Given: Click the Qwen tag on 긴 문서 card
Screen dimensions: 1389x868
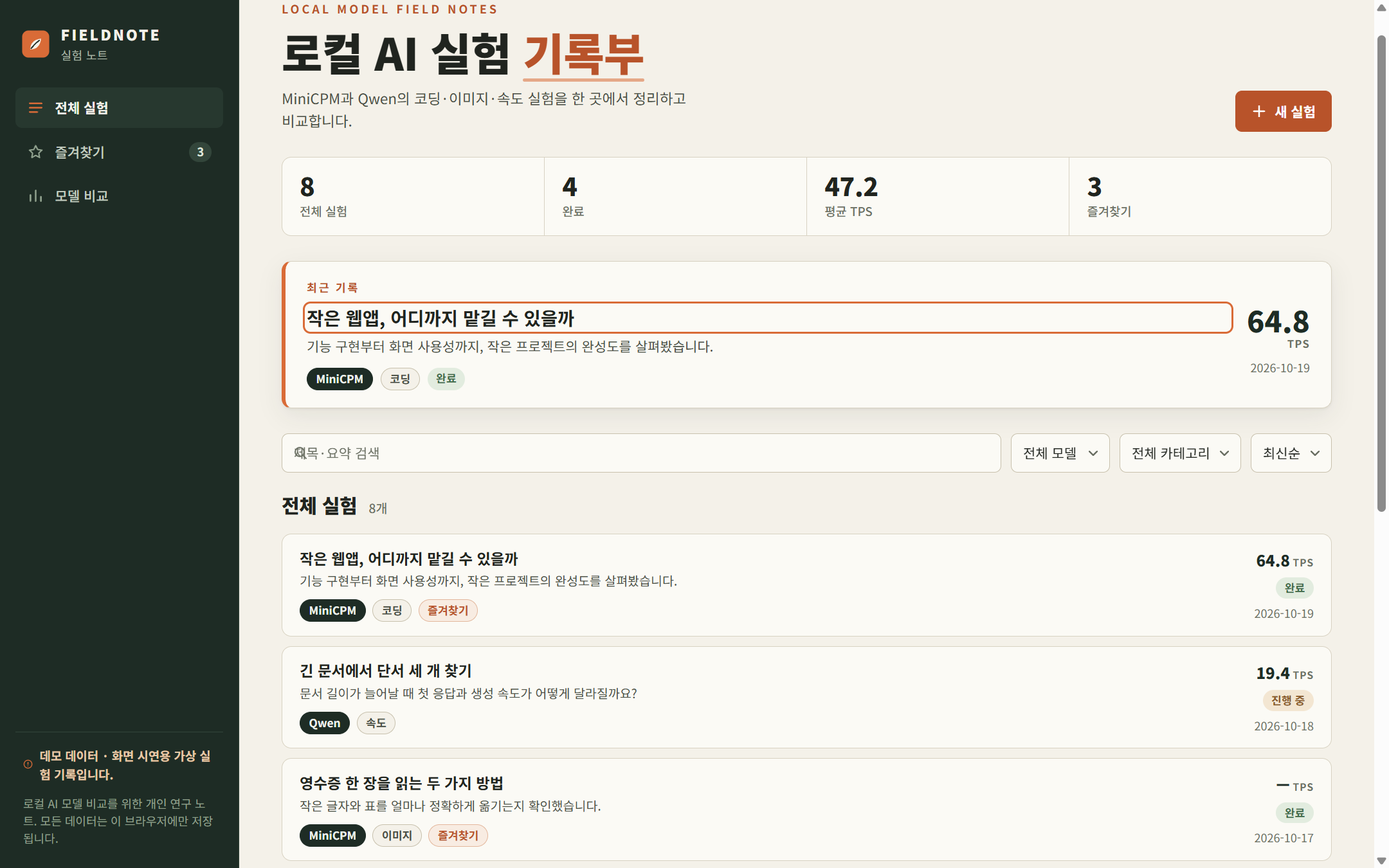Looking at the screenshot, I should [x=325, y=723].
